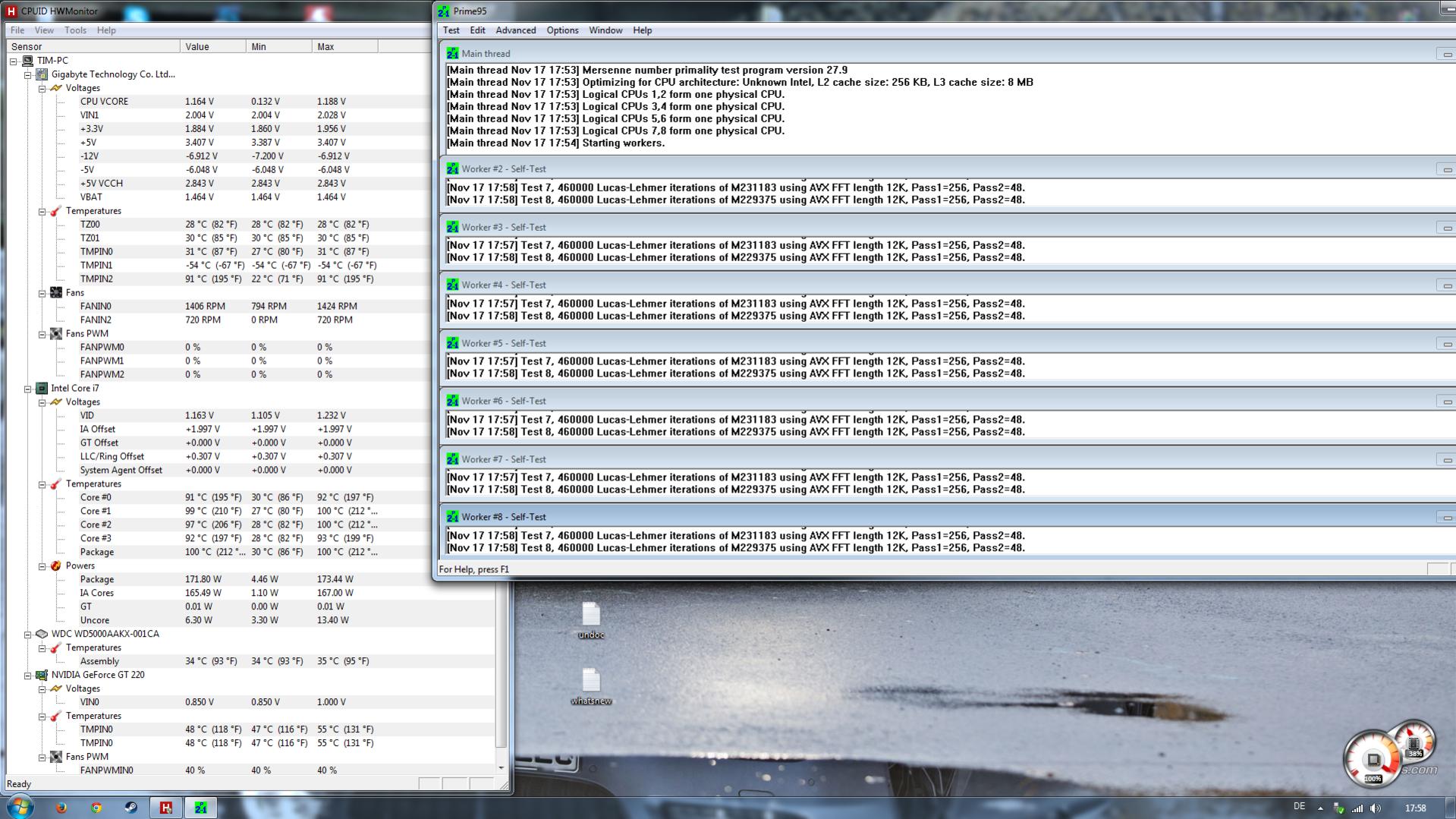This screenshot has width=1456, height=819.
Task: Open the Advanced menu in Prime95
Action: click(x=516, y=30)
